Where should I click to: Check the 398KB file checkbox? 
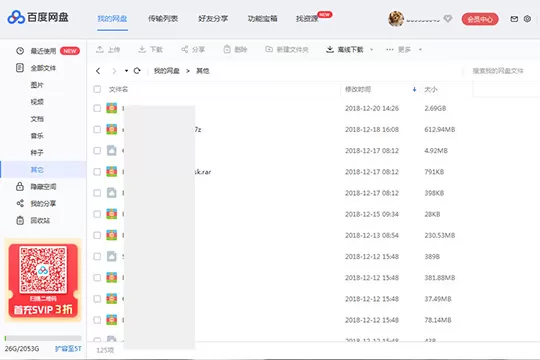[x=97, y=193]
